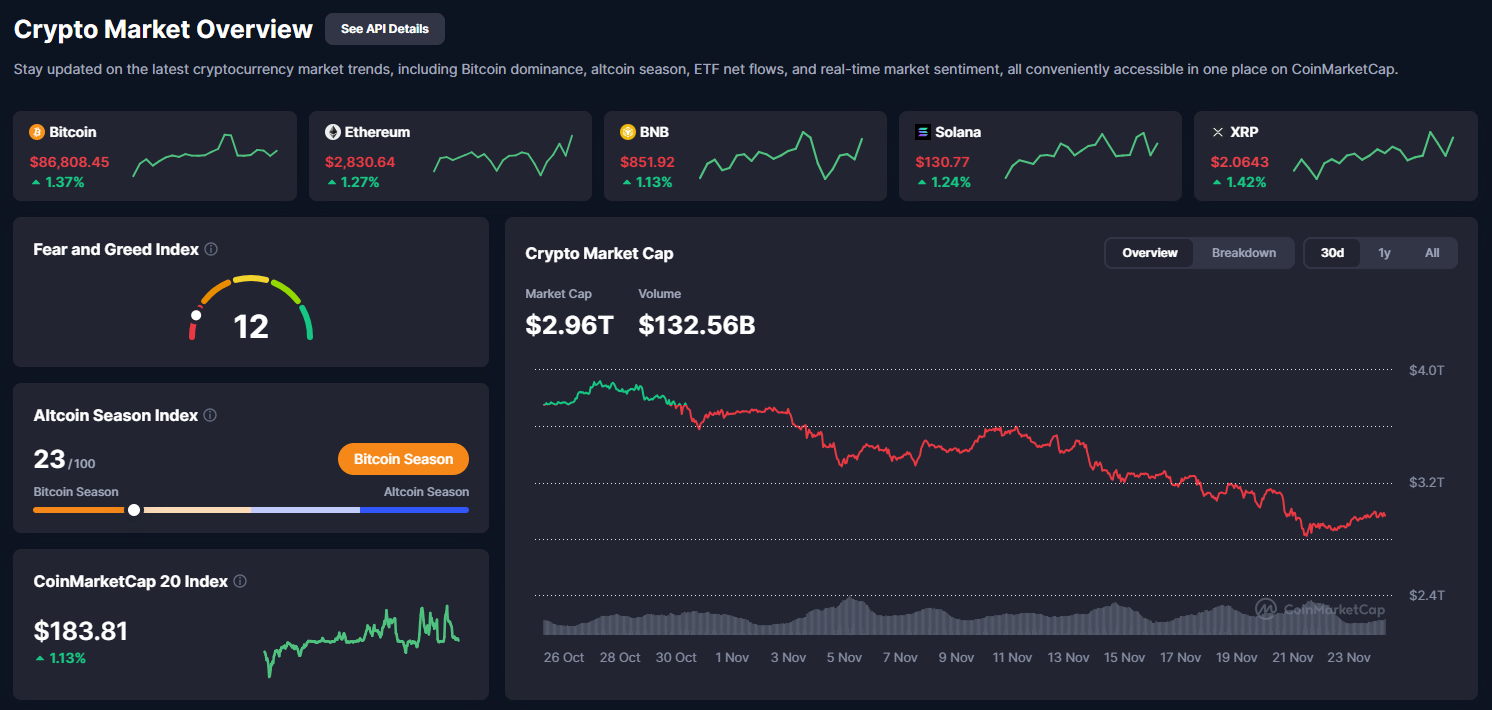1492x710 pixels.
Task: Select the 1y time range
Action: (x=1384, y=253)
